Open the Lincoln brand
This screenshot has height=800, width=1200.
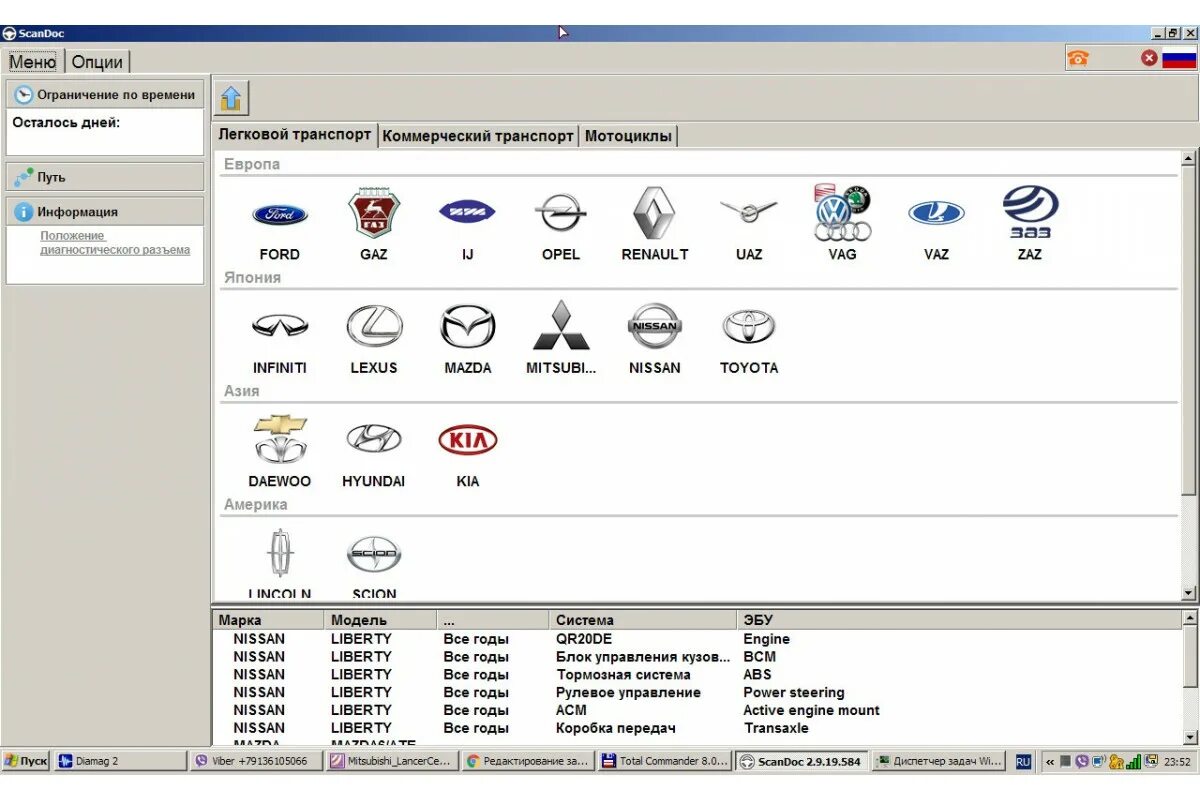pos(280,554)
